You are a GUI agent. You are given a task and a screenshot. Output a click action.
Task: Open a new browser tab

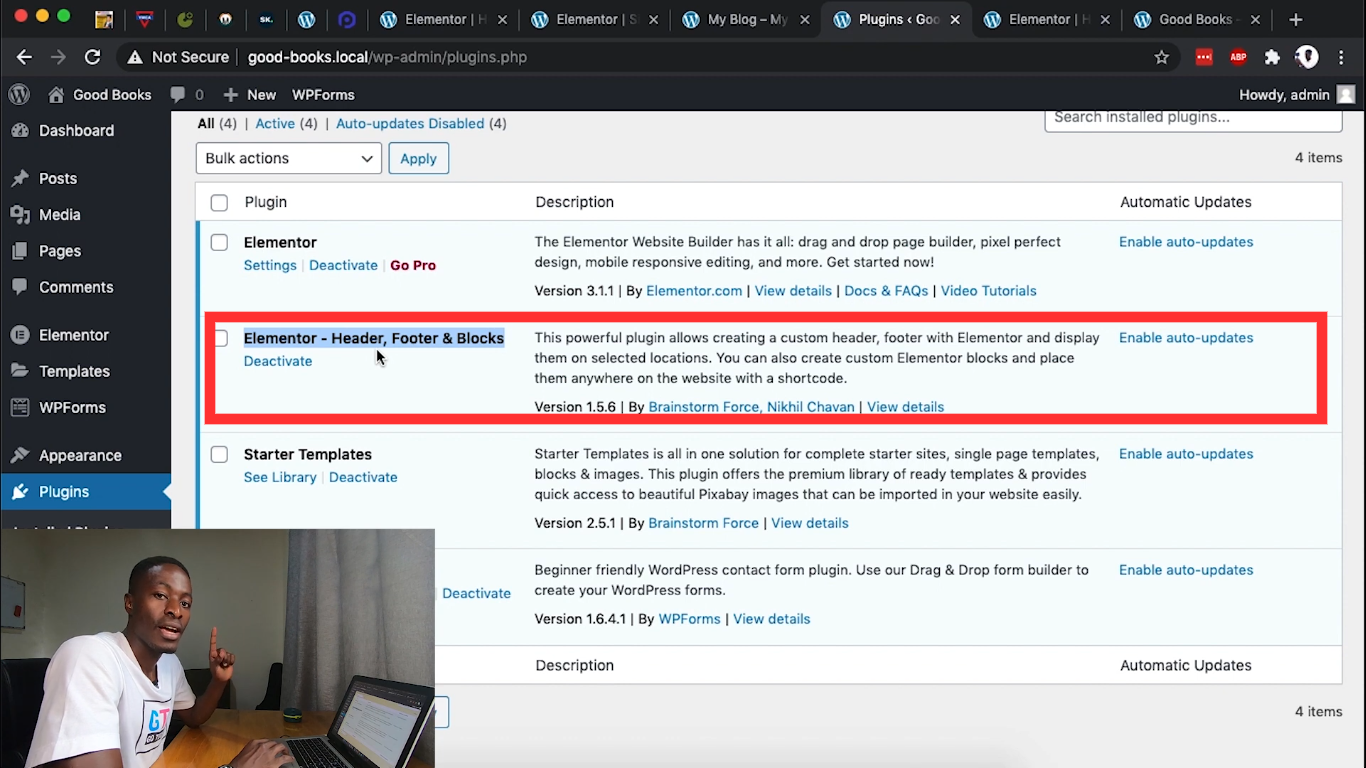[1296, 19]
